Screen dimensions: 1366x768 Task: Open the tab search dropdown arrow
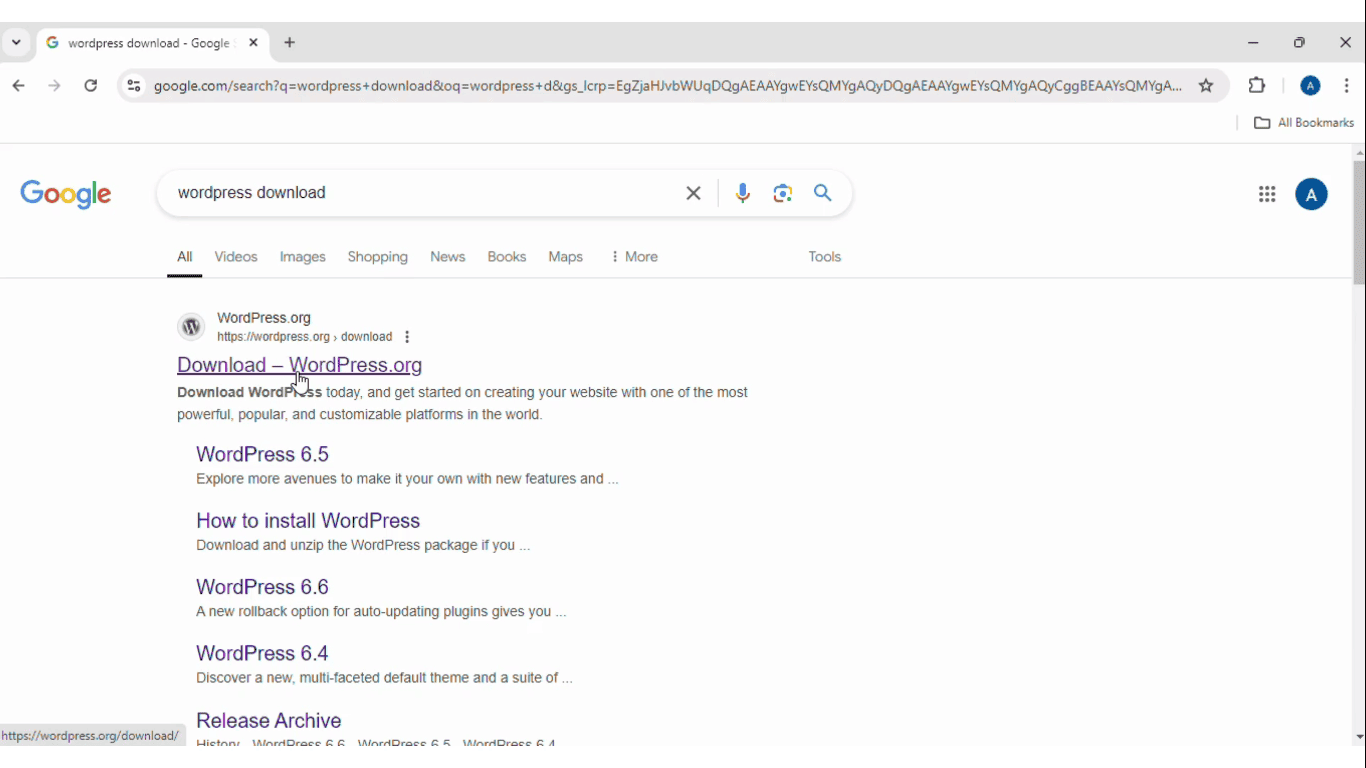(16, 43)
